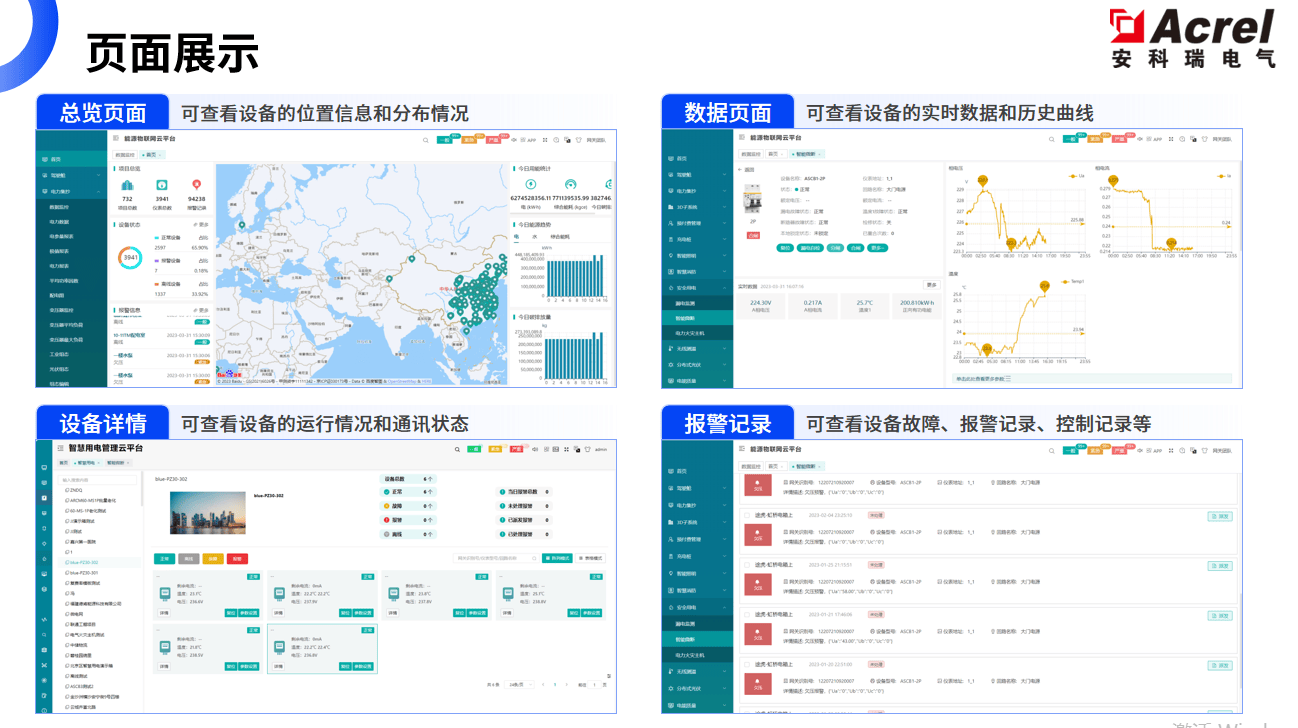Expand 分布式光伏 in the 数据页面 sidebar
The height and width of the screenshot is (728, 1298).
pos(697,364)
